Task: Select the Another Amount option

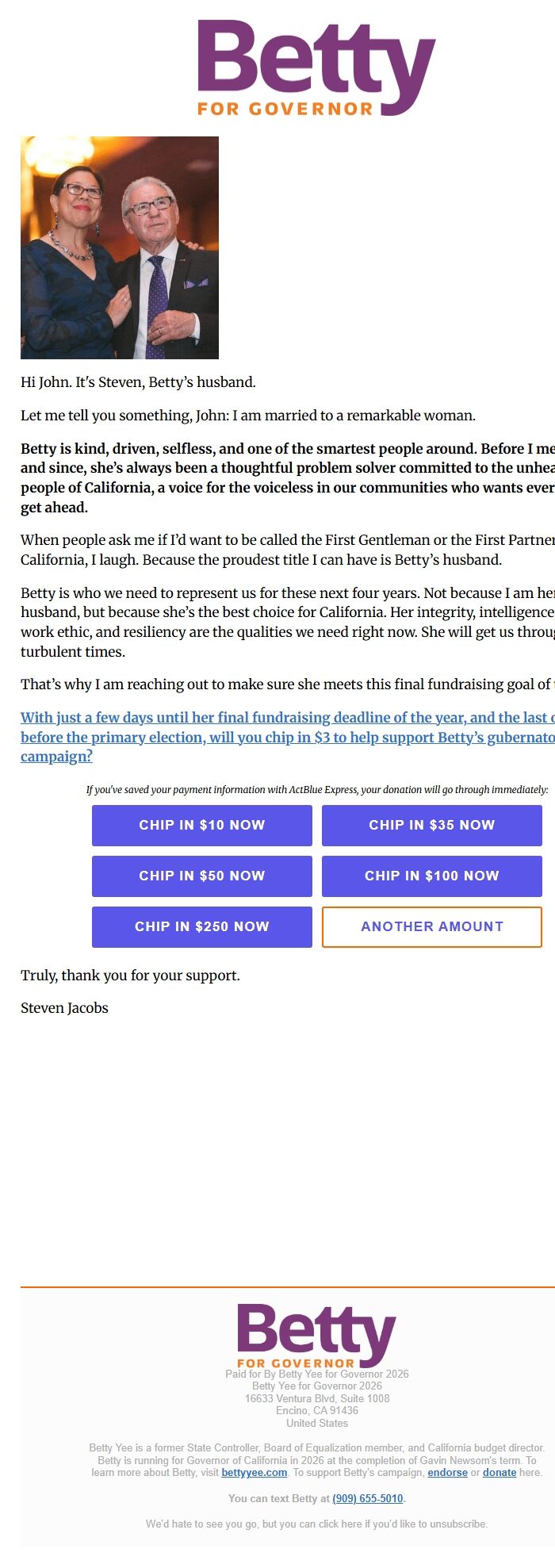Action: pos(431,926)
